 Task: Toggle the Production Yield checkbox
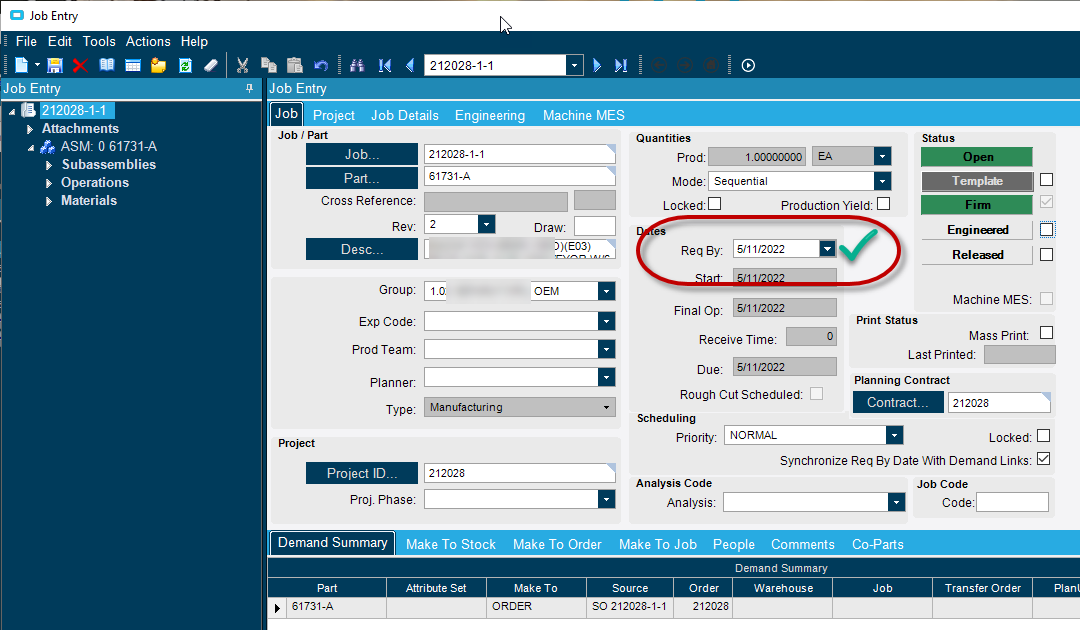coord(884,204)
